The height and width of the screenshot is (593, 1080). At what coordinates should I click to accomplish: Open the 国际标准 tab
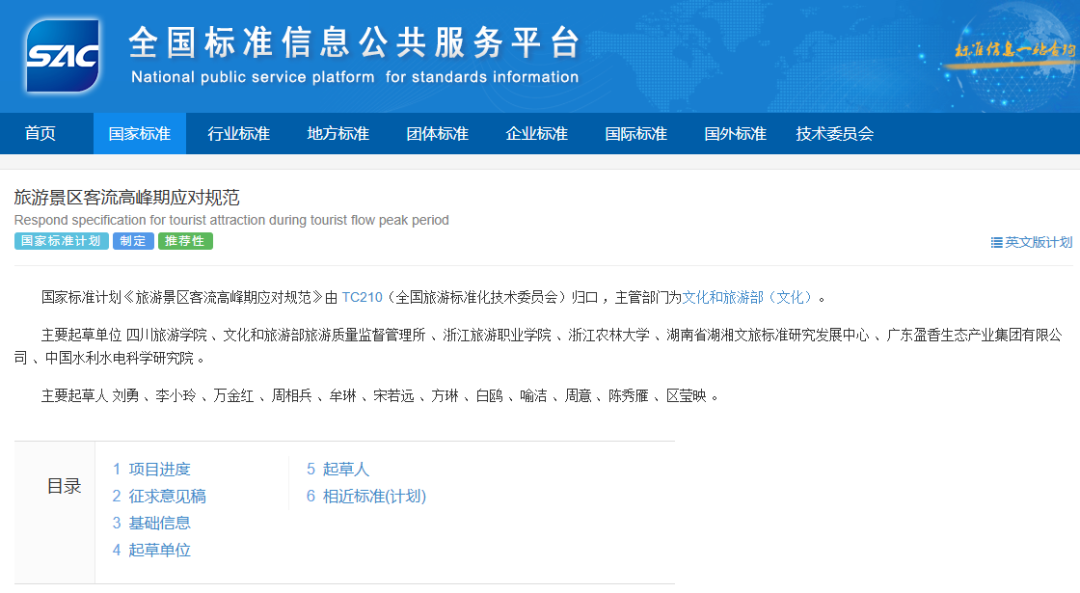pyautogui.click(x=636, y=134)
